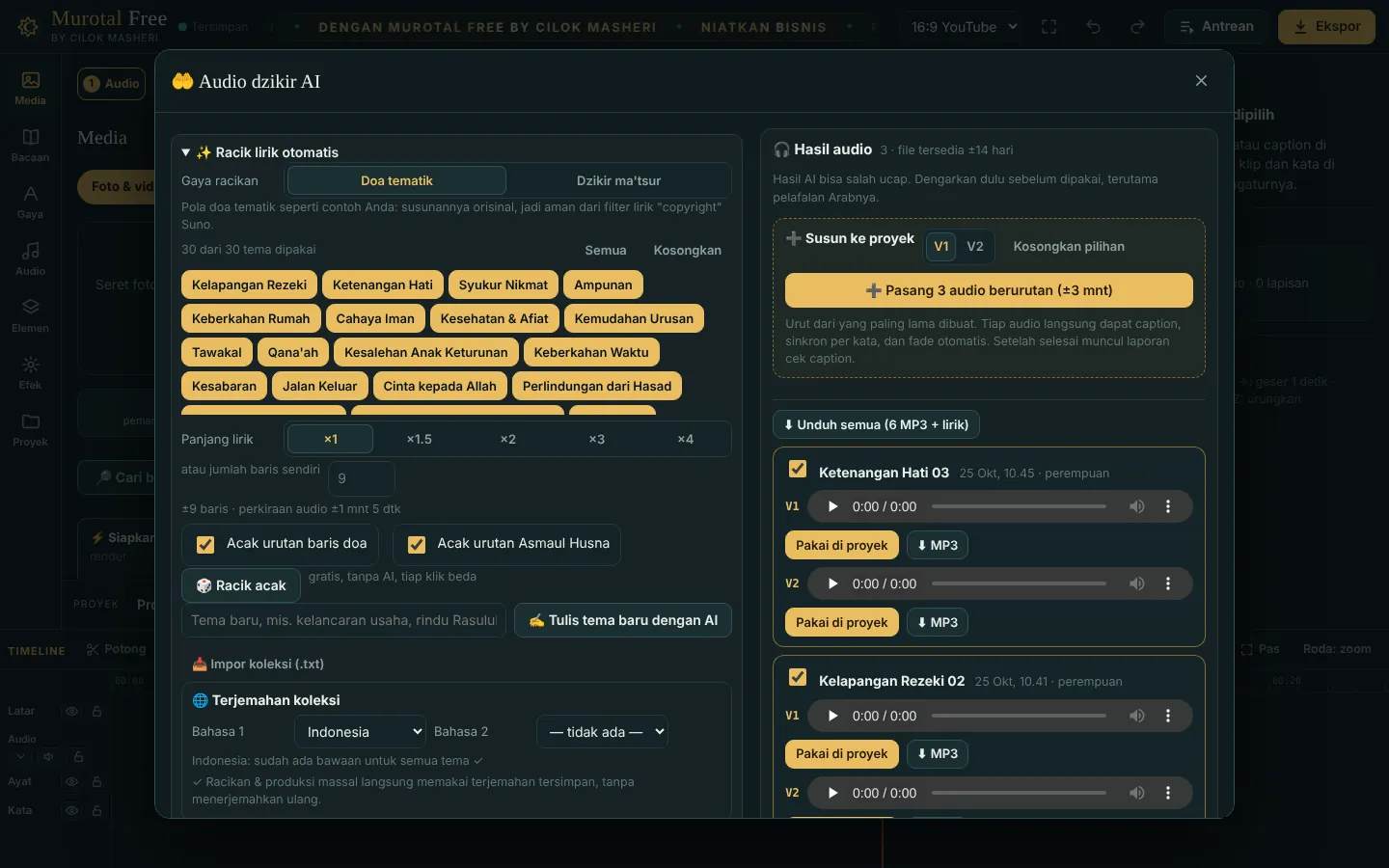Open more options on Ketenangan Hati V2 player

pos(1168,583)
